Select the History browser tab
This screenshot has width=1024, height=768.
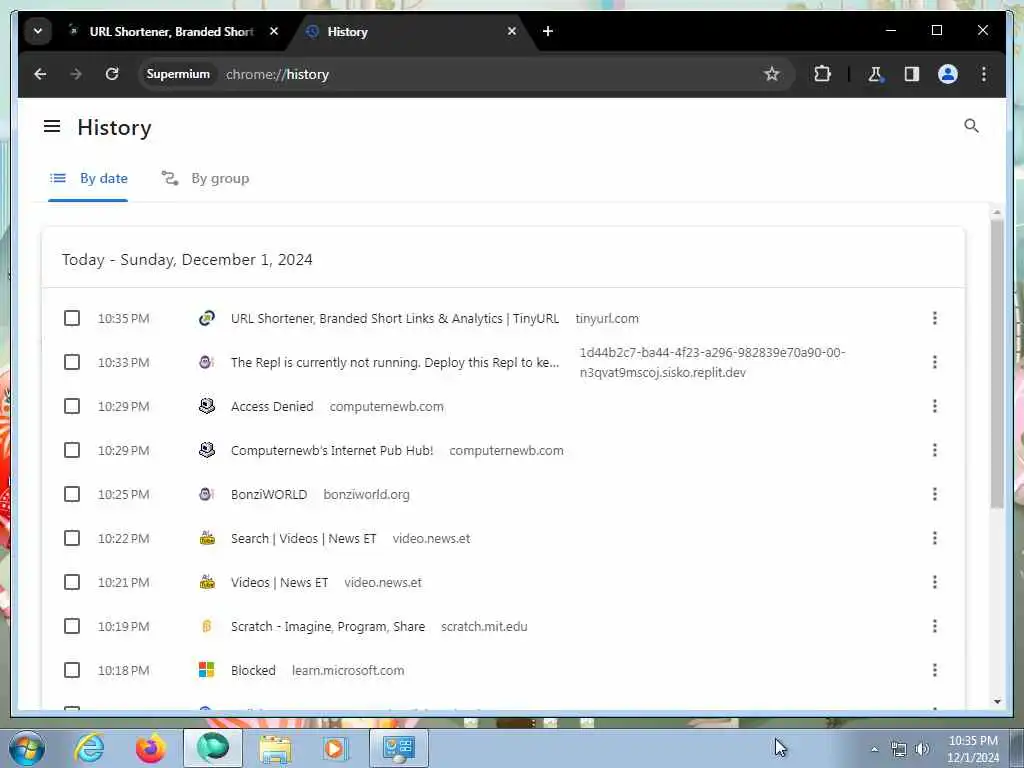pos(410,31)
